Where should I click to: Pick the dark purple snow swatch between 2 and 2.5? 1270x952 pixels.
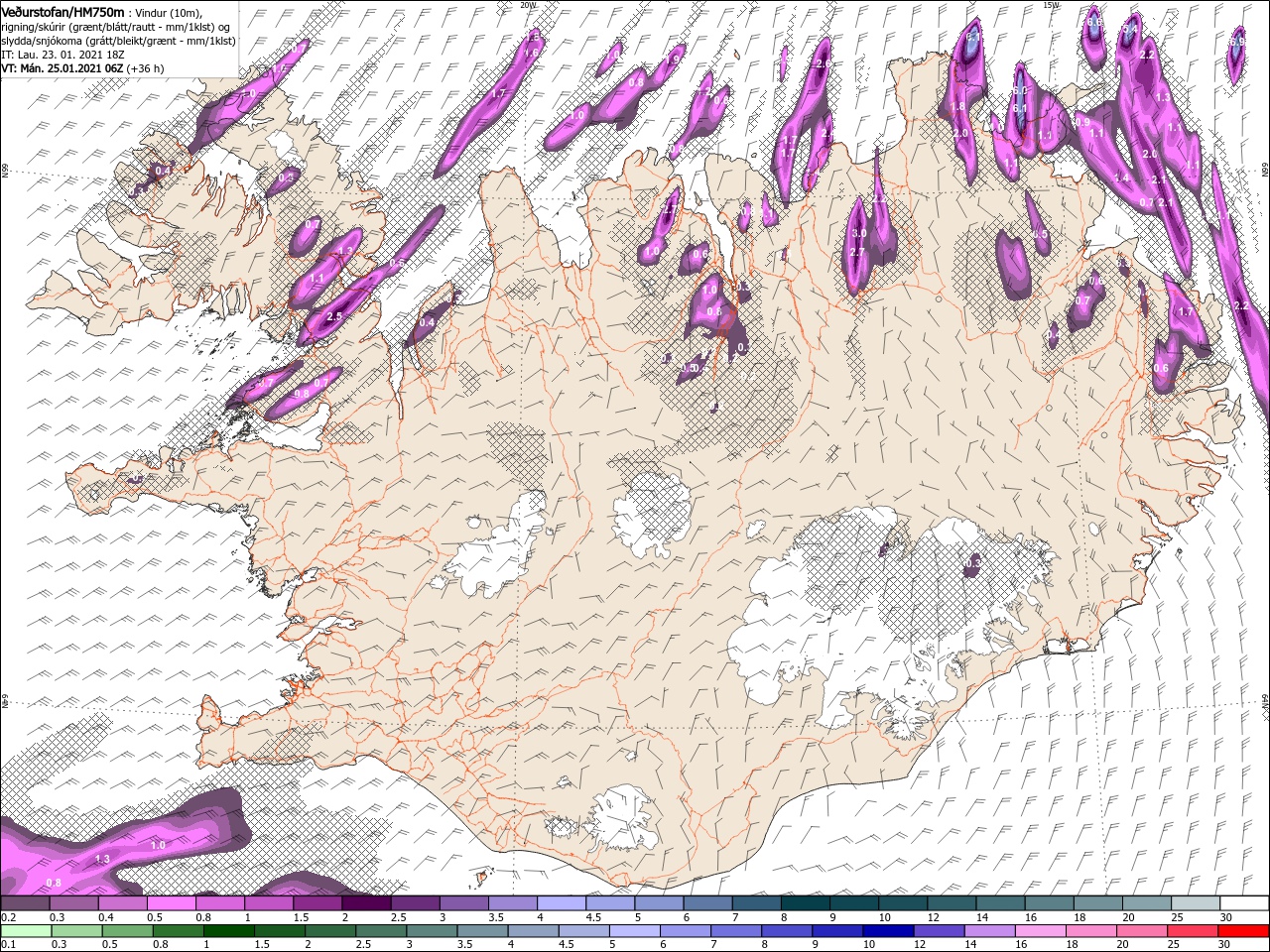[x=366, y=903]
